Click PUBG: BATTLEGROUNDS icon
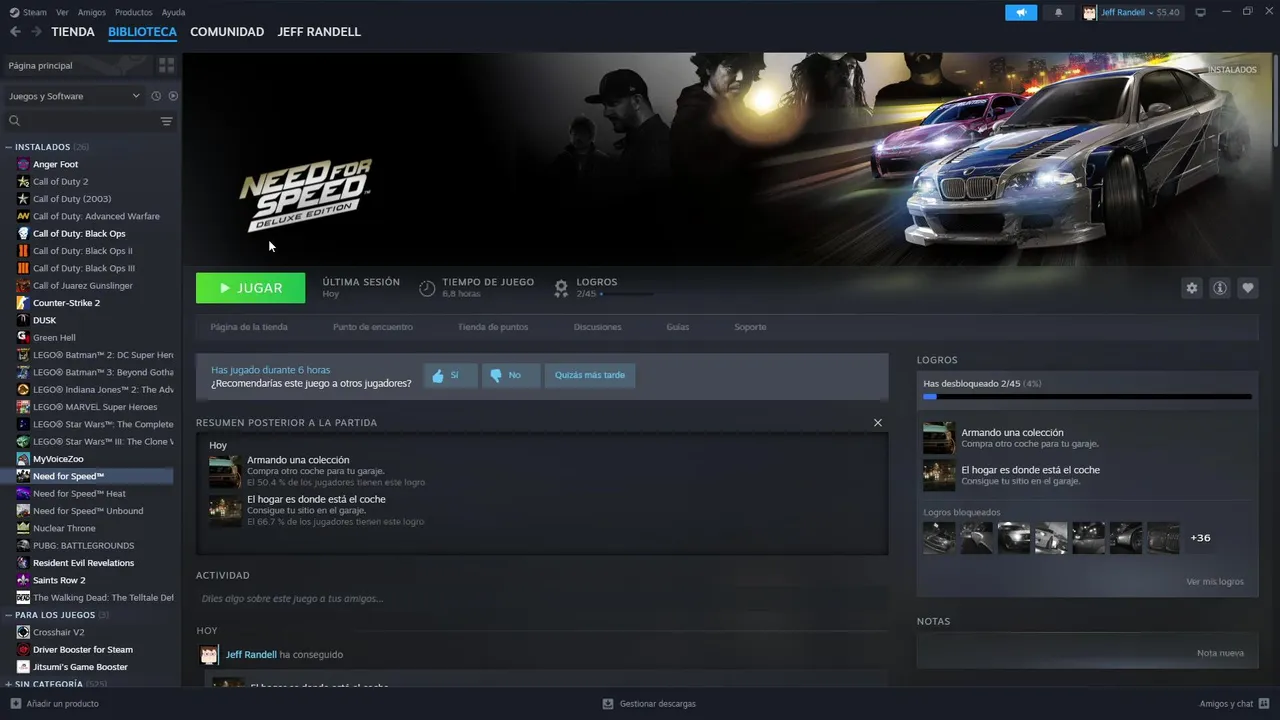The width and height of the screenshot is (1280, 720). pos(23,545)
